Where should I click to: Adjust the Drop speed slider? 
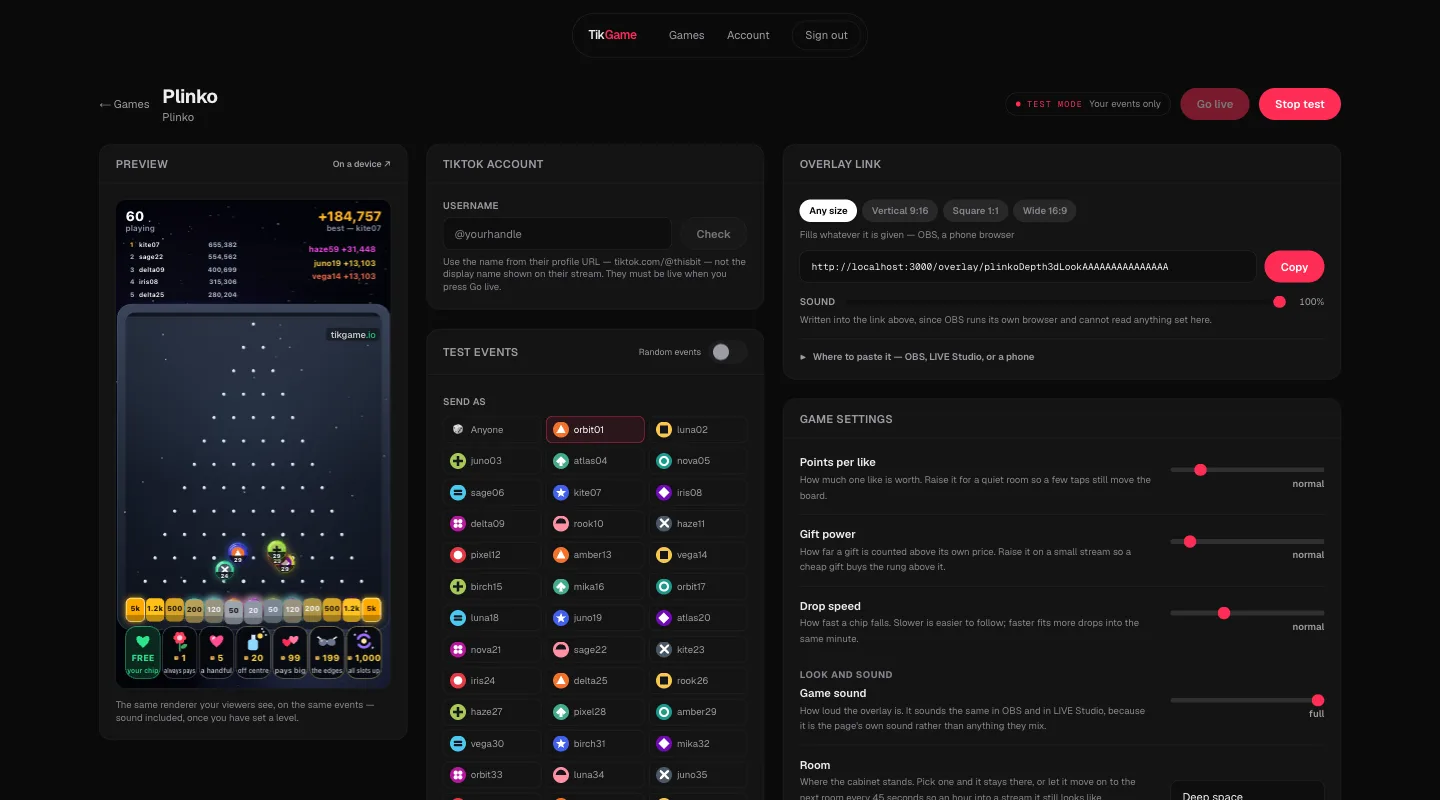1247,613
